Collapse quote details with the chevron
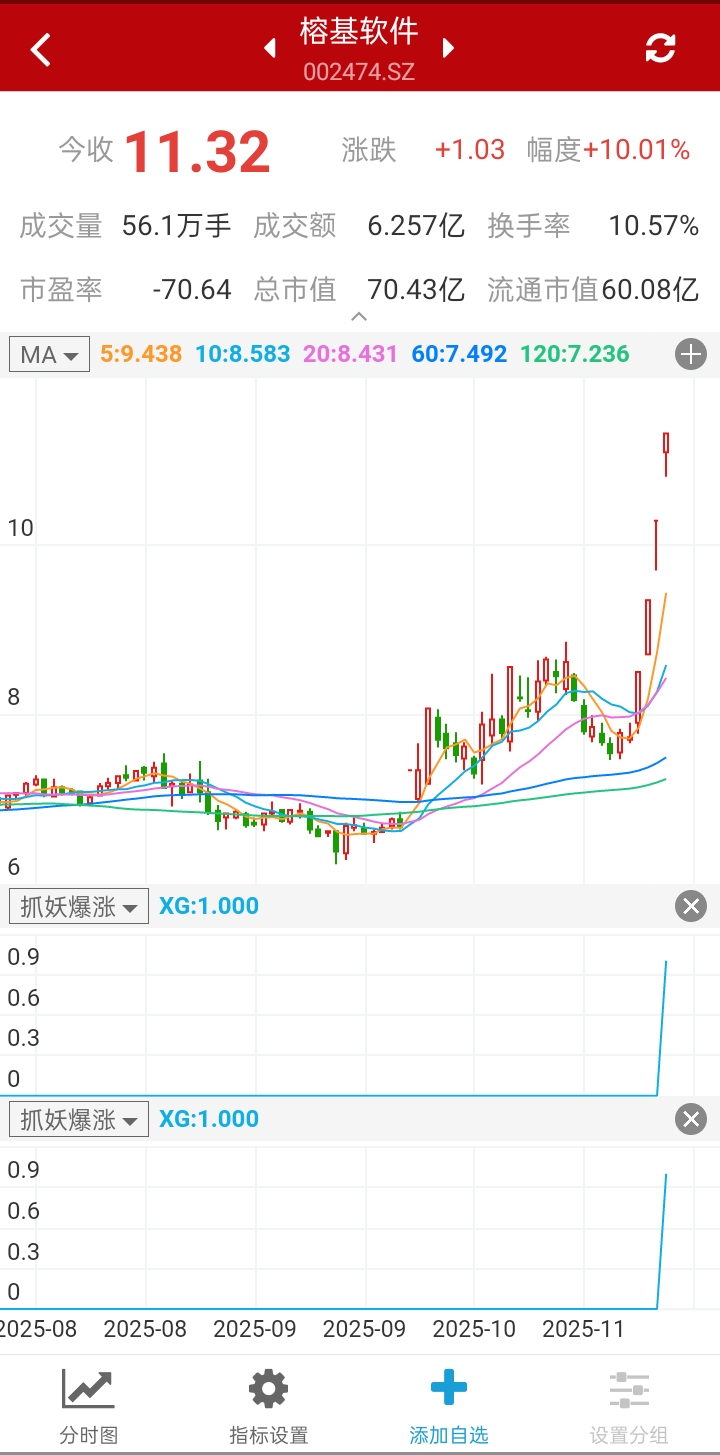 pyautogui.click(x=359, y=317)
